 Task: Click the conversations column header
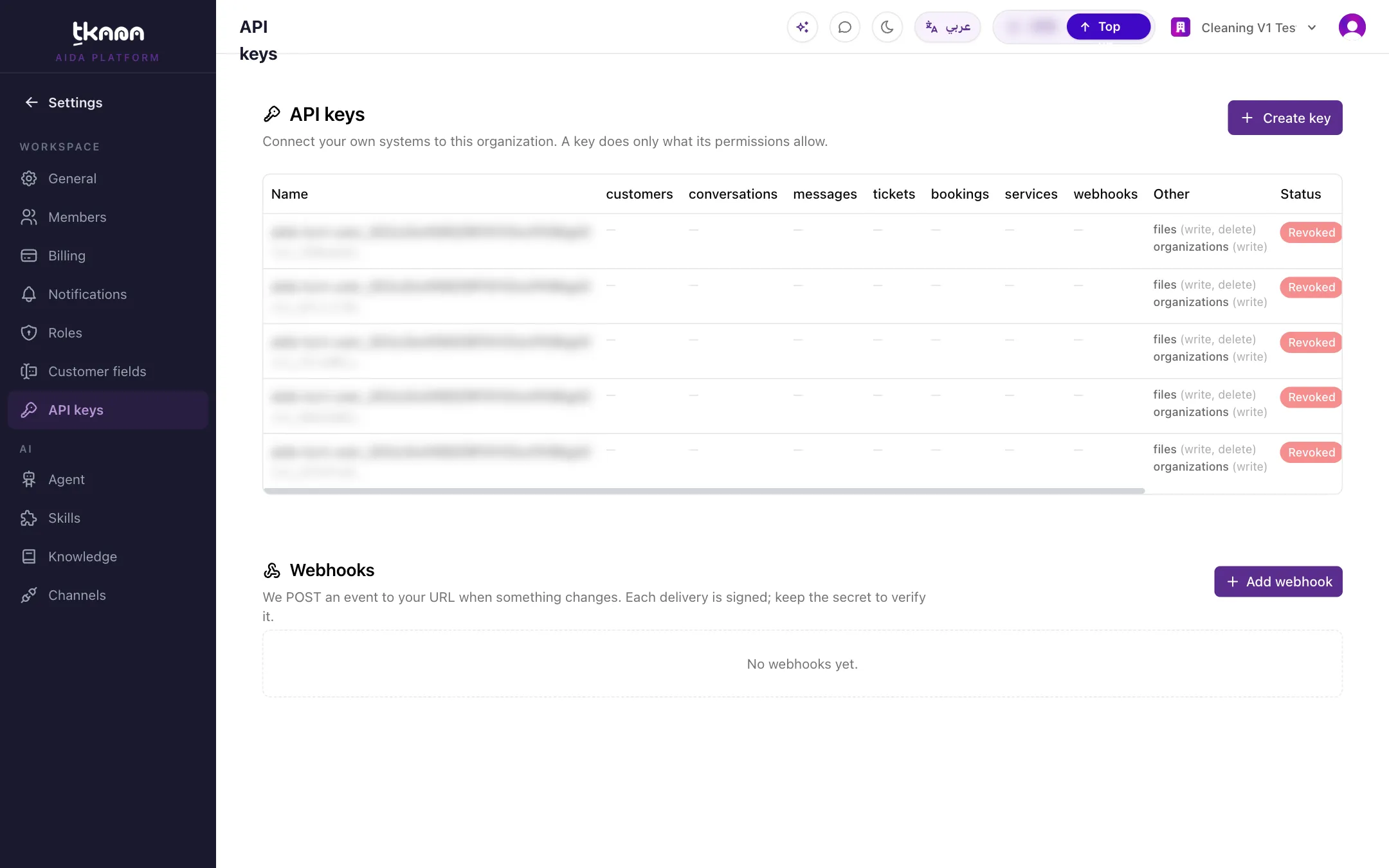coord(732,194)
